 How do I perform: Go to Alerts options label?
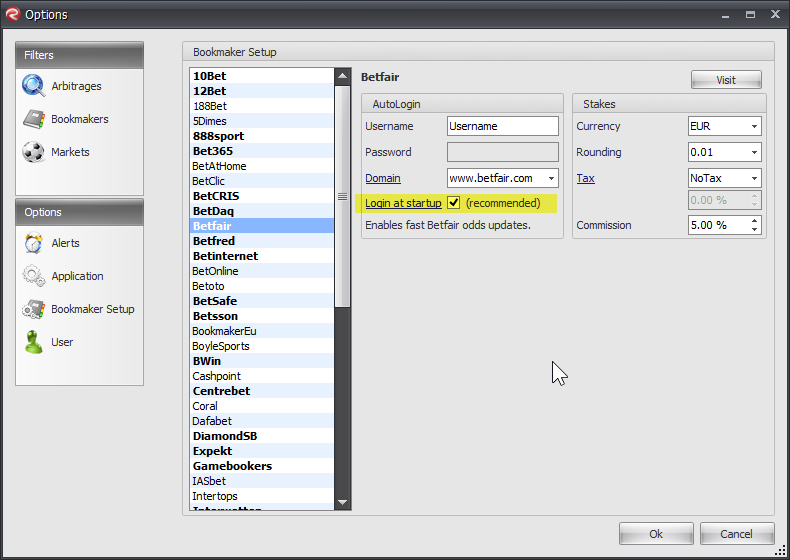(x=65, y=243)
